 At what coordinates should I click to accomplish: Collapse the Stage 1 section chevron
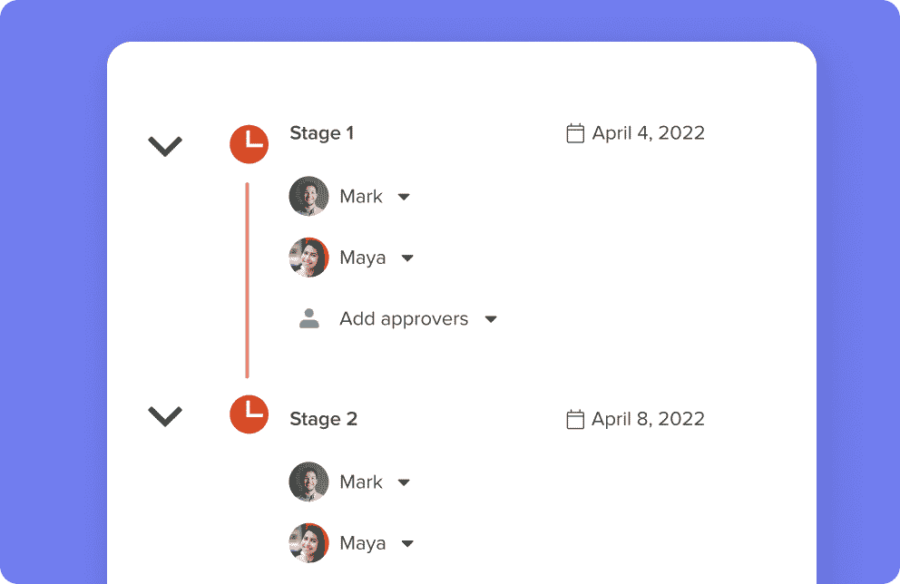(x=165, y=144)
